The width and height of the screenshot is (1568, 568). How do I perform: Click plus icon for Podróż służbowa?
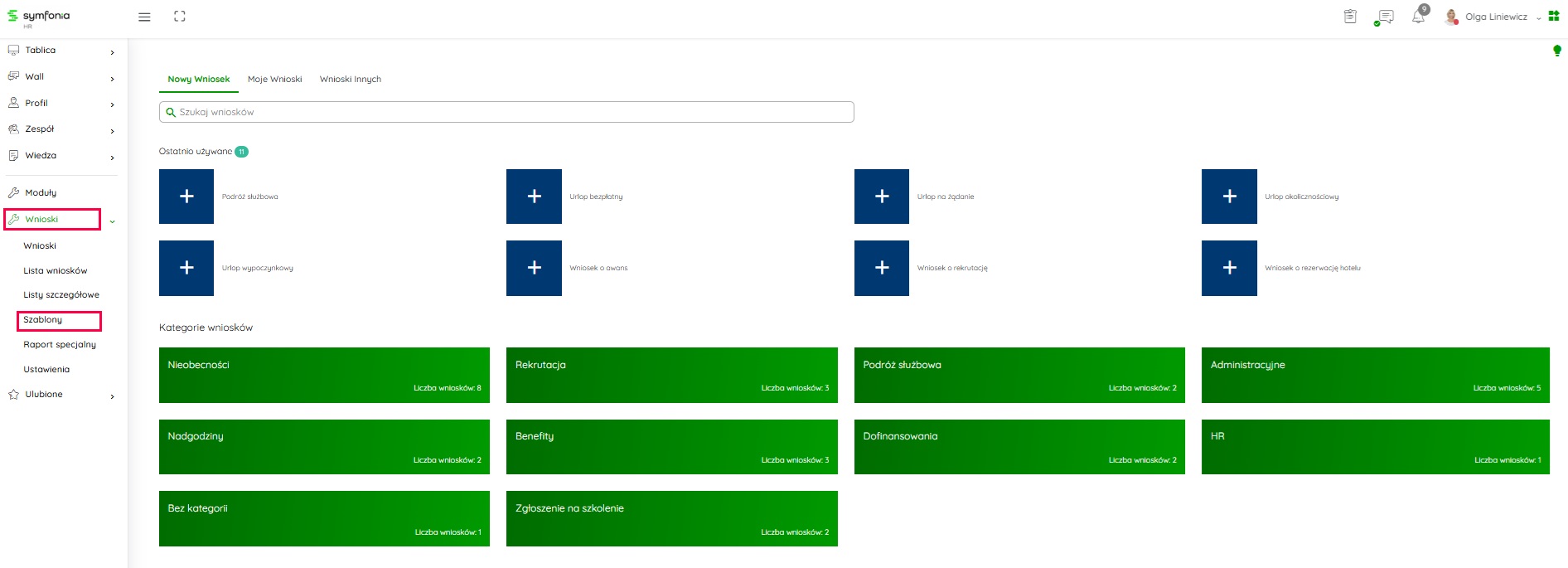pyautogui.click(x=186, y=197)
